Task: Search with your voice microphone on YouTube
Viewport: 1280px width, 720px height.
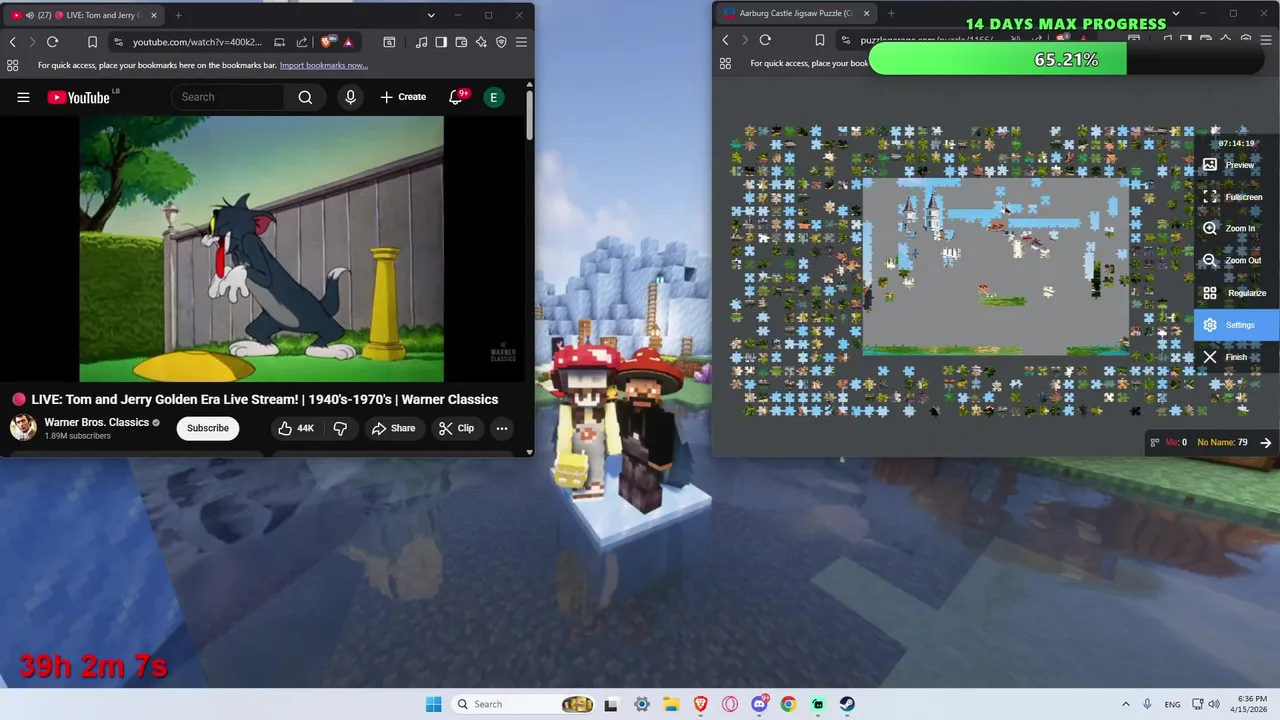Action: coord(350,97)
